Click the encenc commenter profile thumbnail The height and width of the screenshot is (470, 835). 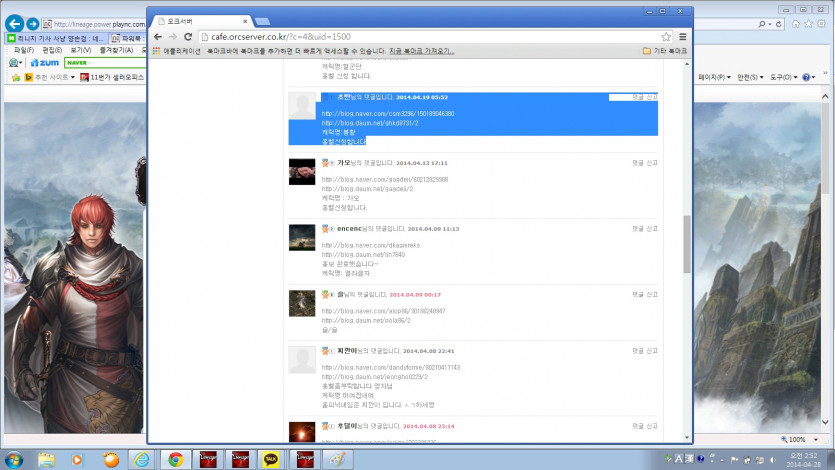[302, 237]
